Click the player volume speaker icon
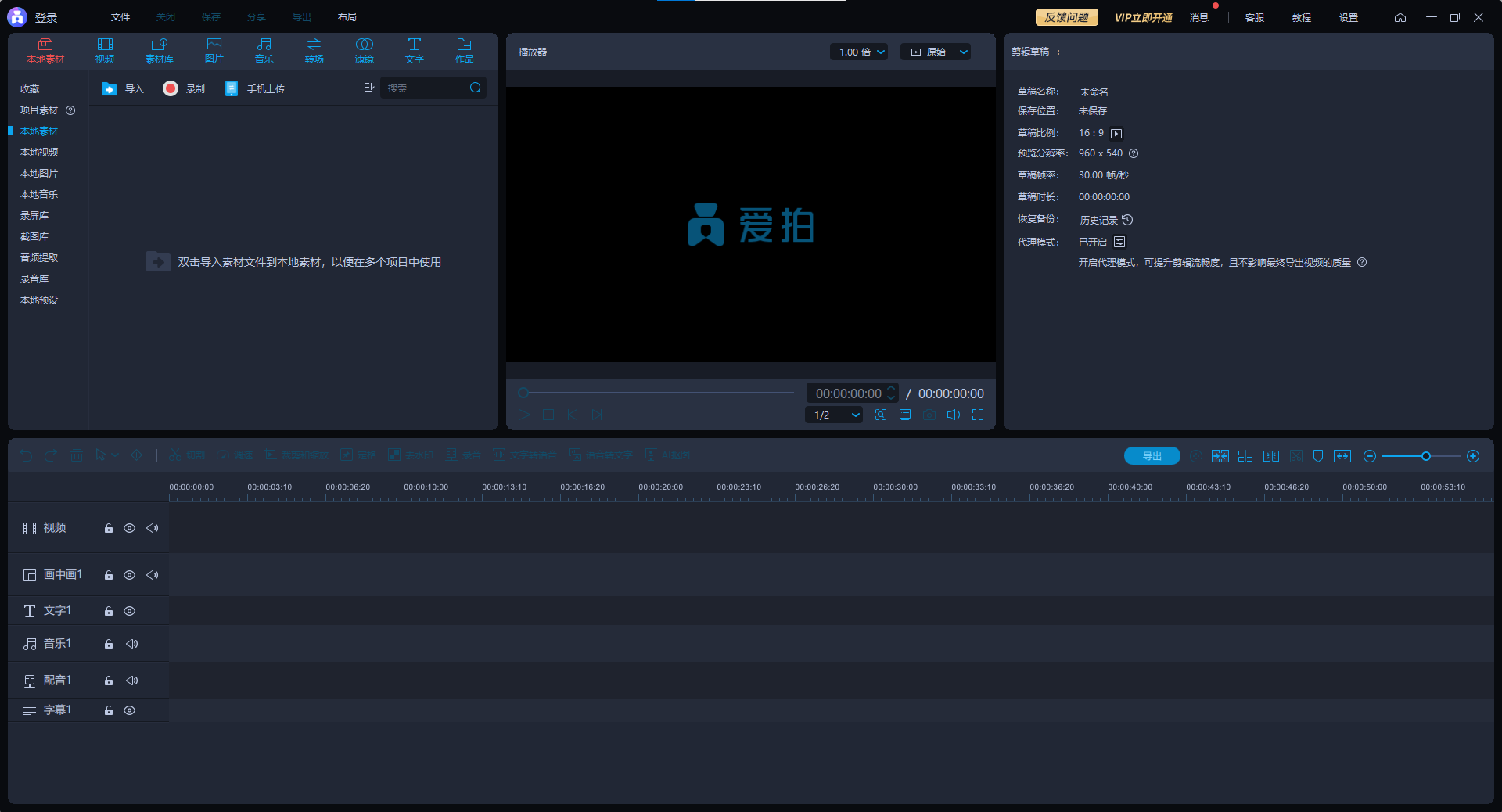Image resolution: width=1502 pixels, height=812 pixels. pos(954,415)
